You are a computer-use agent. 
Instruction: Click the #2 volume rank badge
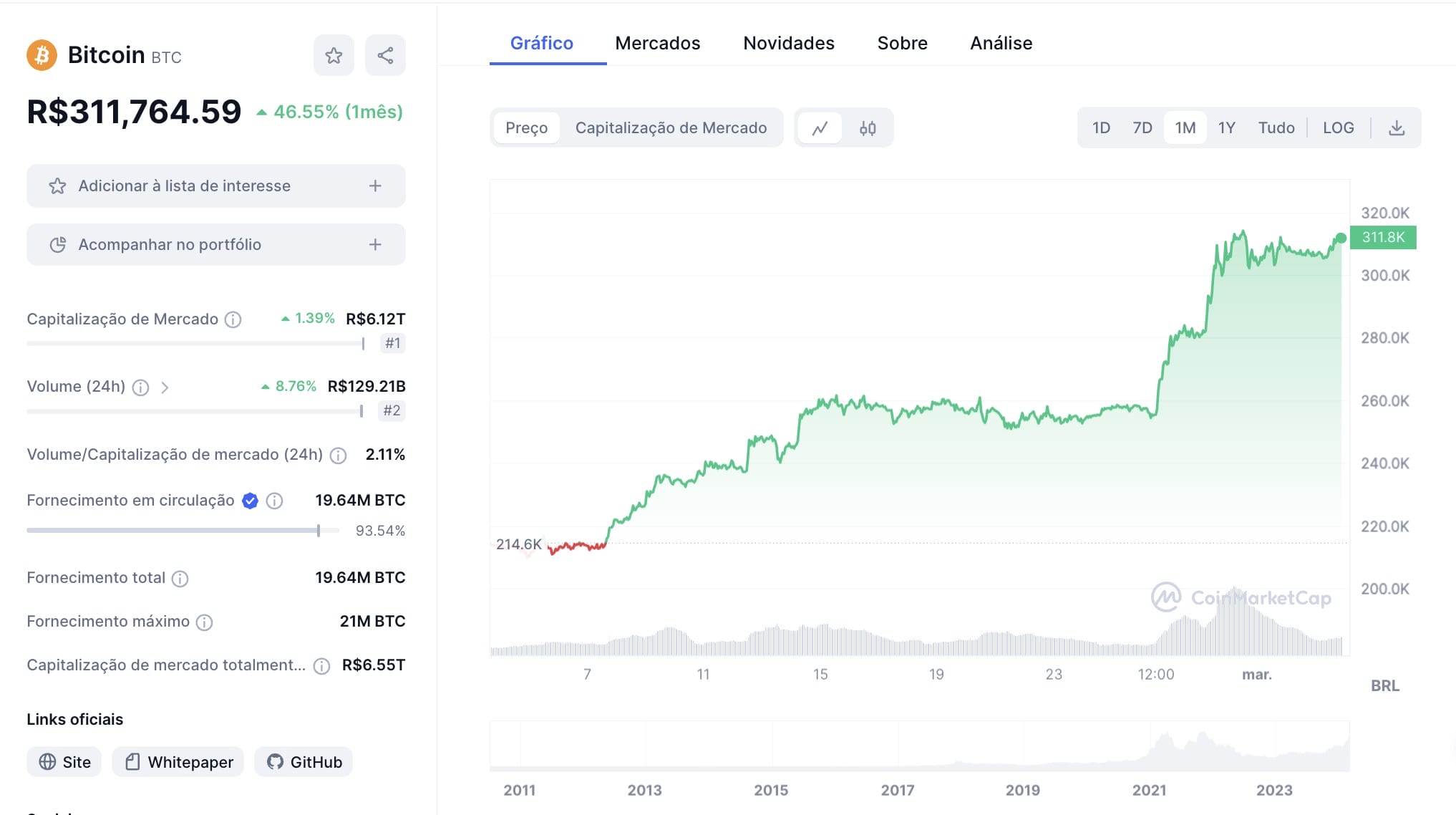pyautogui.click(x=392, y=410)
